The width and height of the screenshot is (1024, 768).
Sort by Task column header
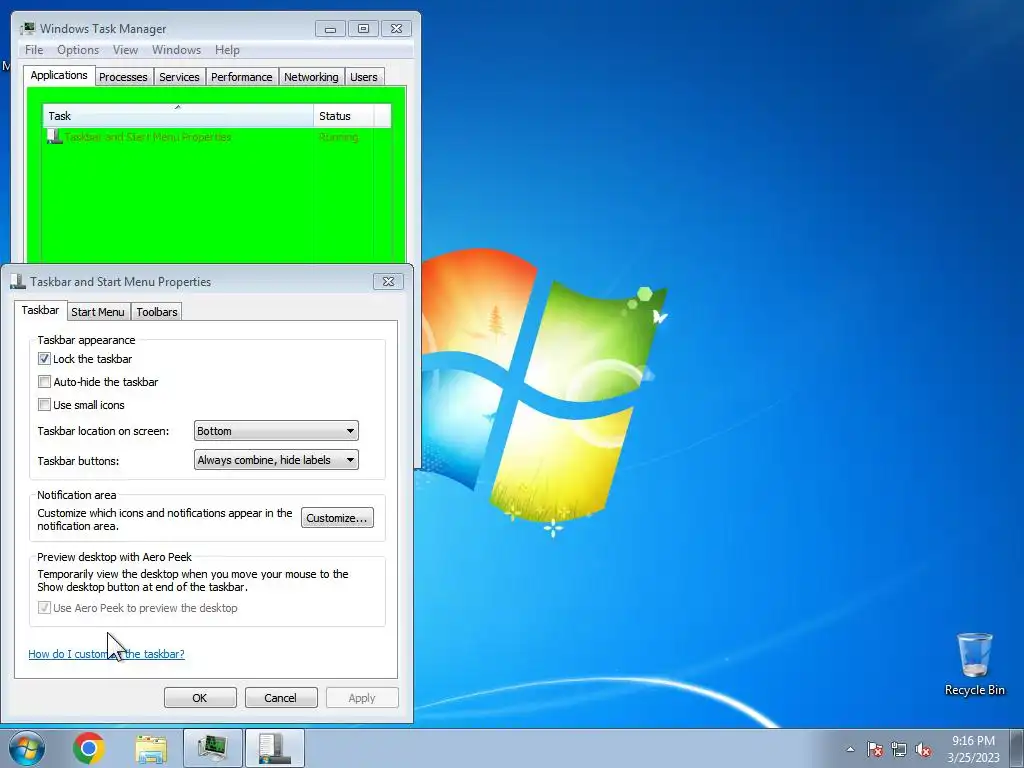coord(178,116)
